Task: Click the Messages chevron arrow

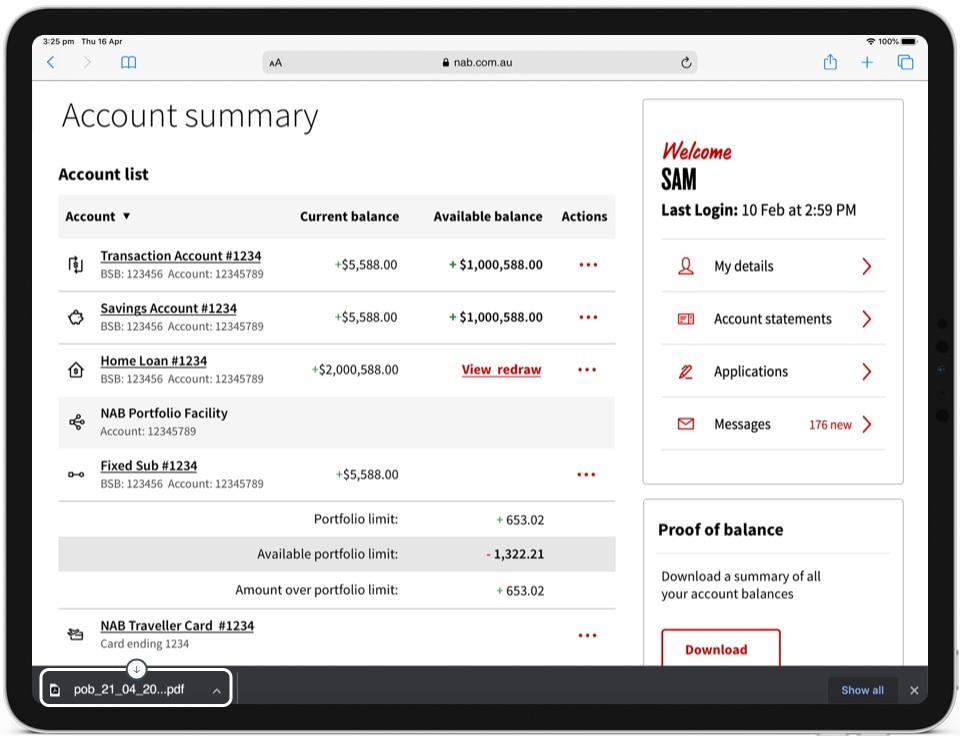Action: [x=866, y=424]
